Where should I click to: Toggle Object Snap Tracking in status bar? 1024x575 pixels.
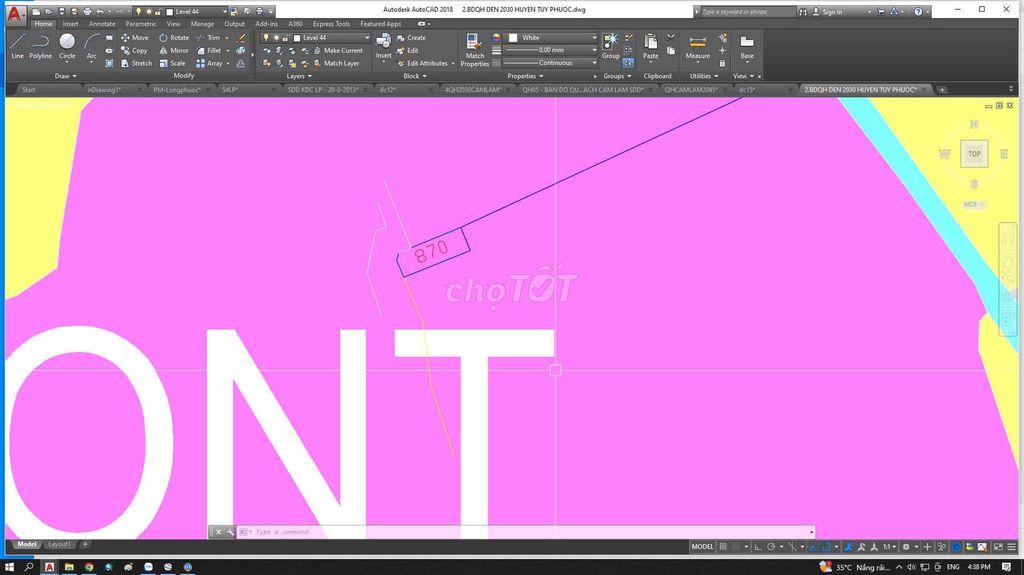pyautogui.click(x=813, y=547)
